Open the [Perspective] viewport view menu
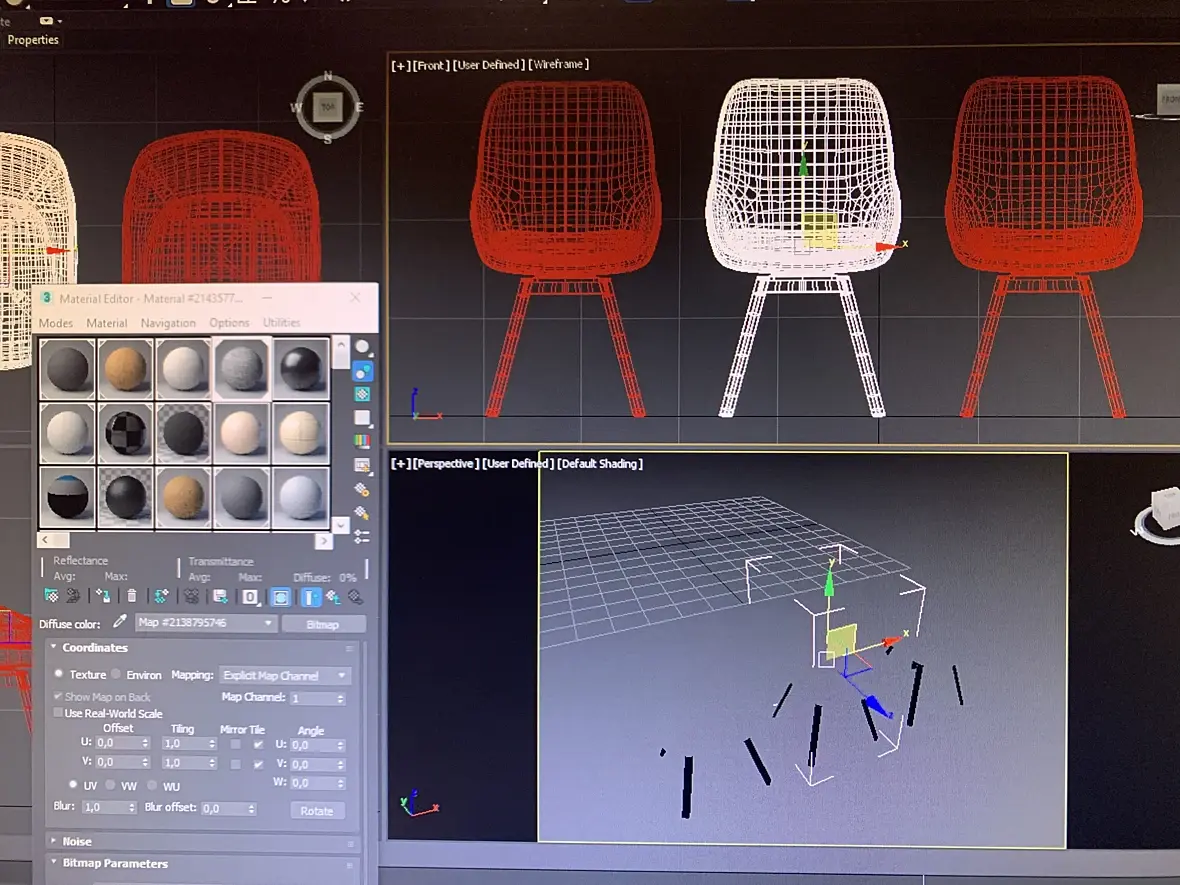This screenshot has width=1180, height=885. point(446,464)
